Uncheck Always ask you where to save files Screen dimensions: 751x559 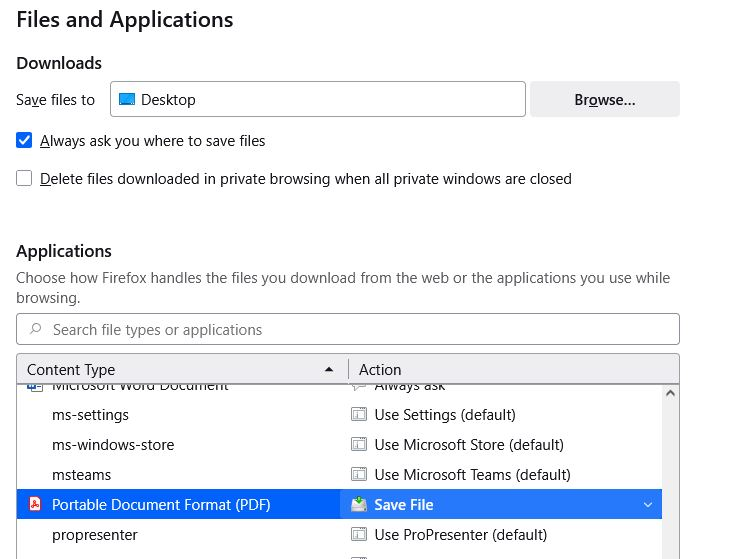[24, 141]
